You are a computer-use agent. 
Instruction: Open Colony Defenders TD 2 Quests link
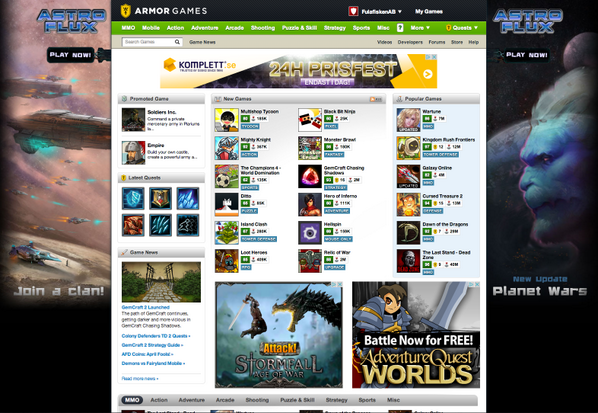coord(156,336)
